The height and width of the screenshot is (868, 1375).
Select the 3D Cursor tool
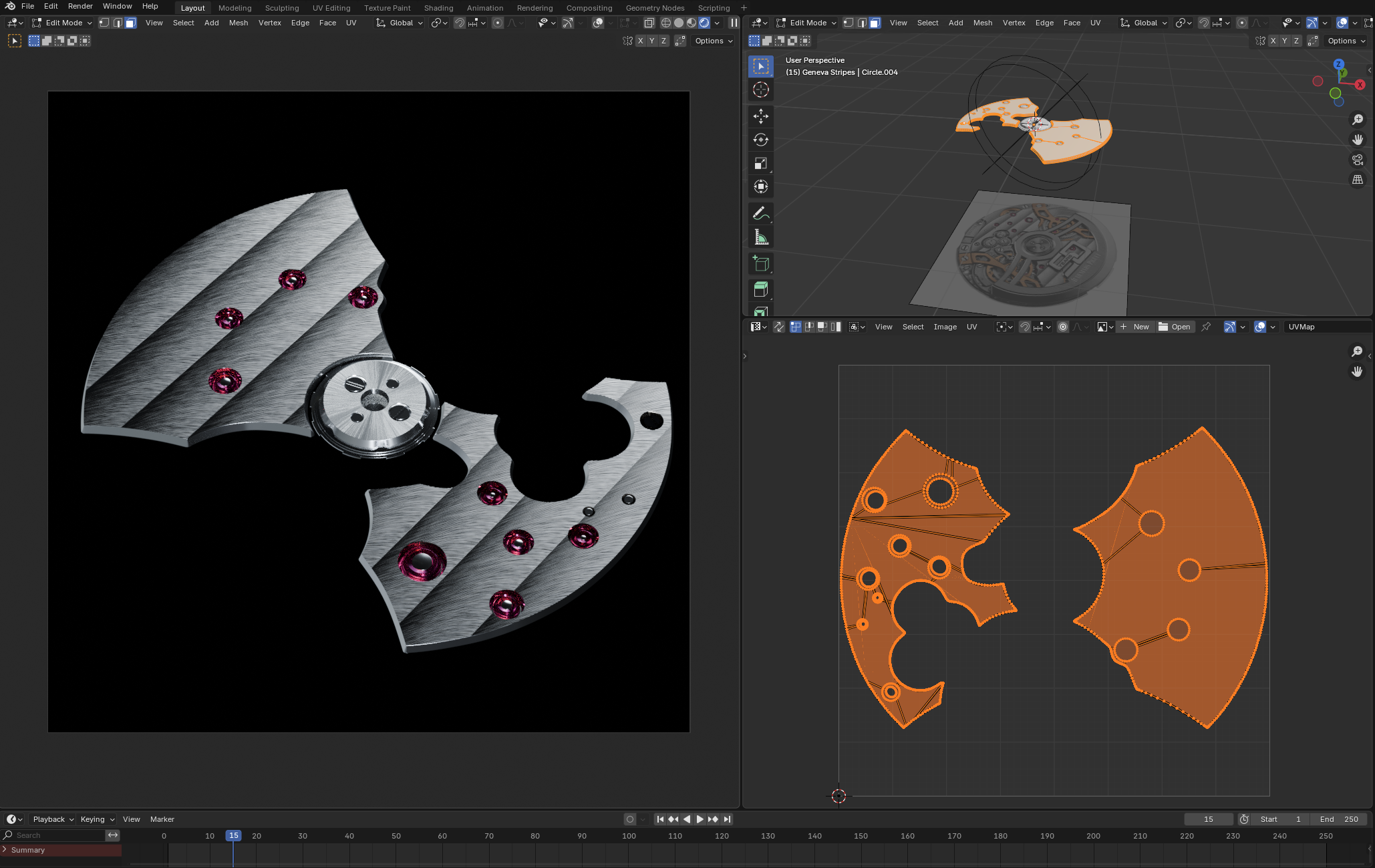coord(761,89)
